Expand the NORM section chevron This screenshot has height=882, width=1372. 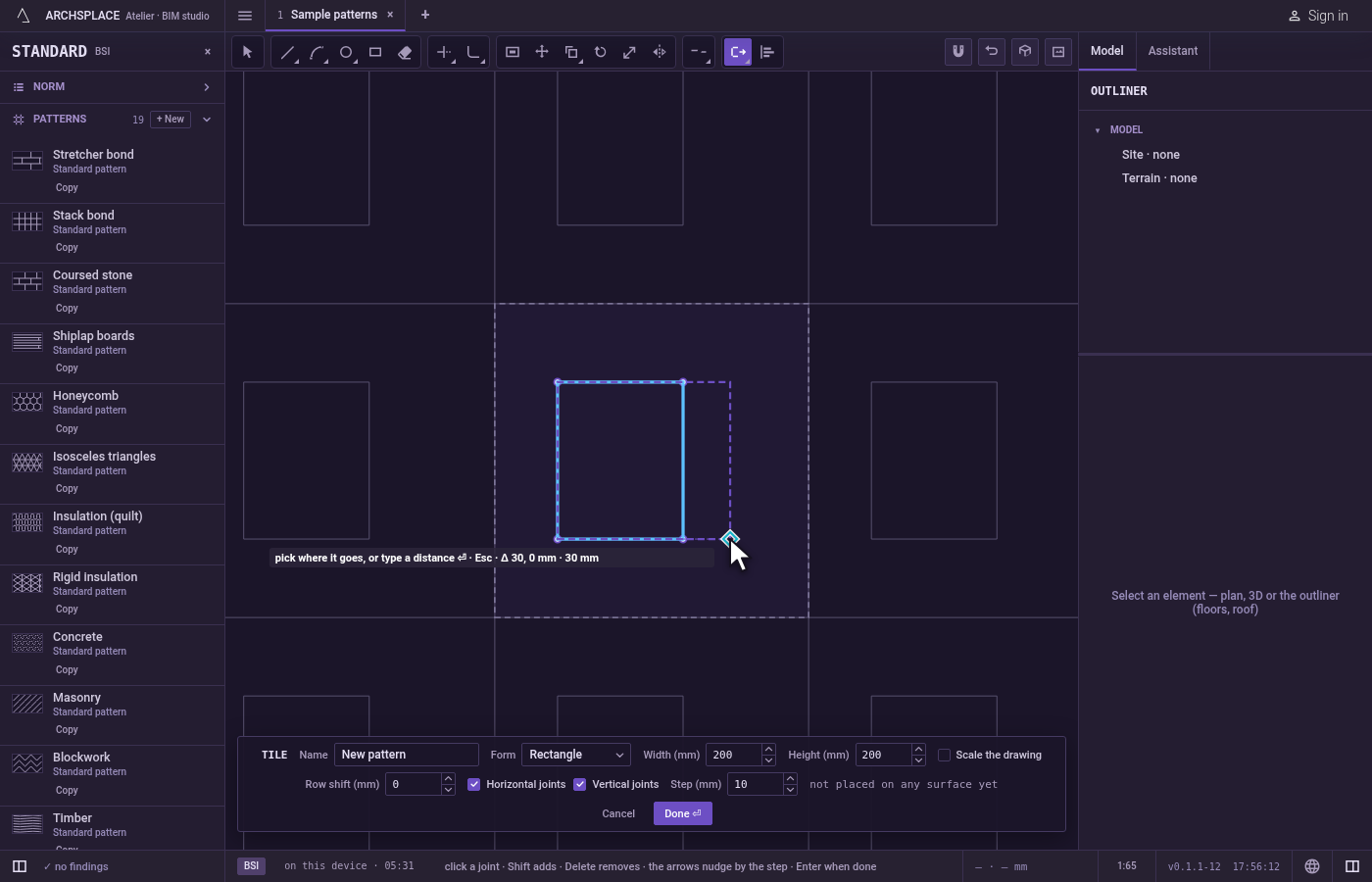(207, 87)
